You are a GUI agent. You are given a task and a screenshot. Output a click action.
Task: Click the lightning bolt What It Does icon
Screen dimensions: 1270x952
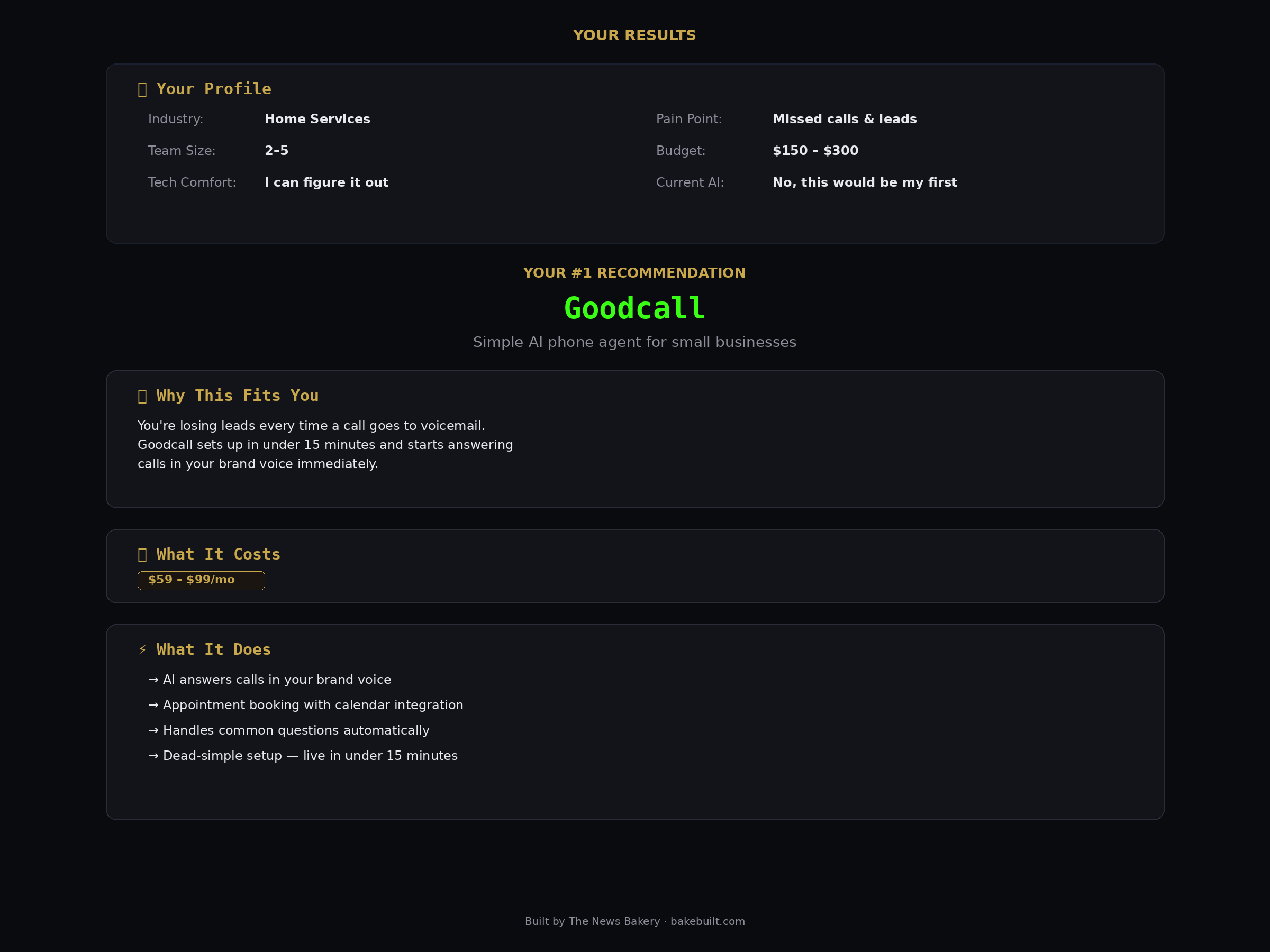coord(142,650)
